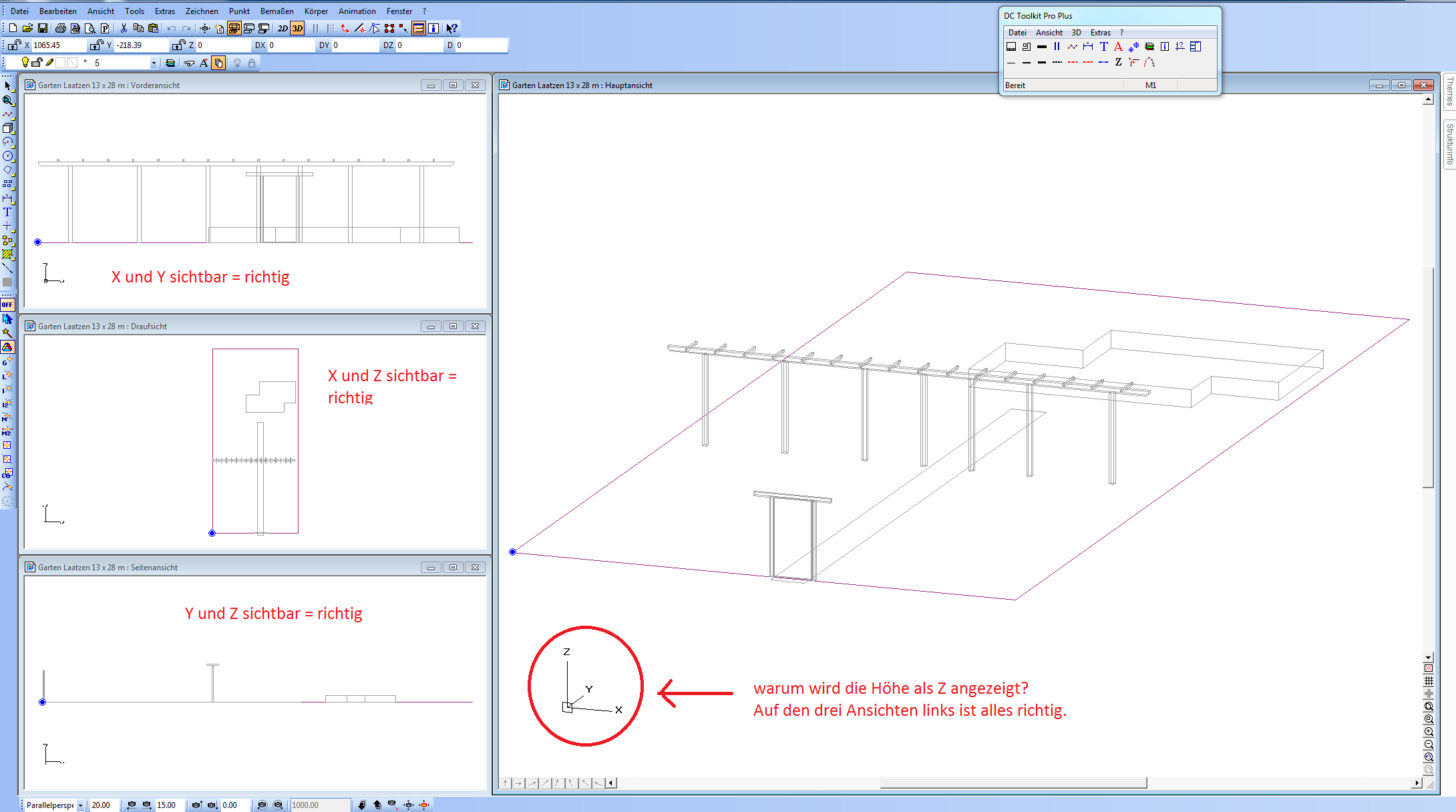
Task: Click the bold Z icon in DC Toolkit
Action: pos(1118,62)
